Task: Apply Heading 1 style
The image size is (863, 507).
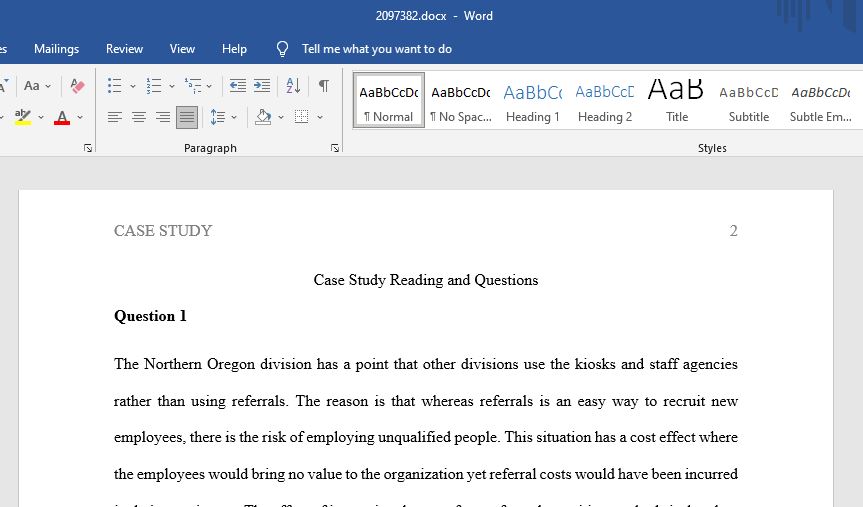Action: (533, 101)
